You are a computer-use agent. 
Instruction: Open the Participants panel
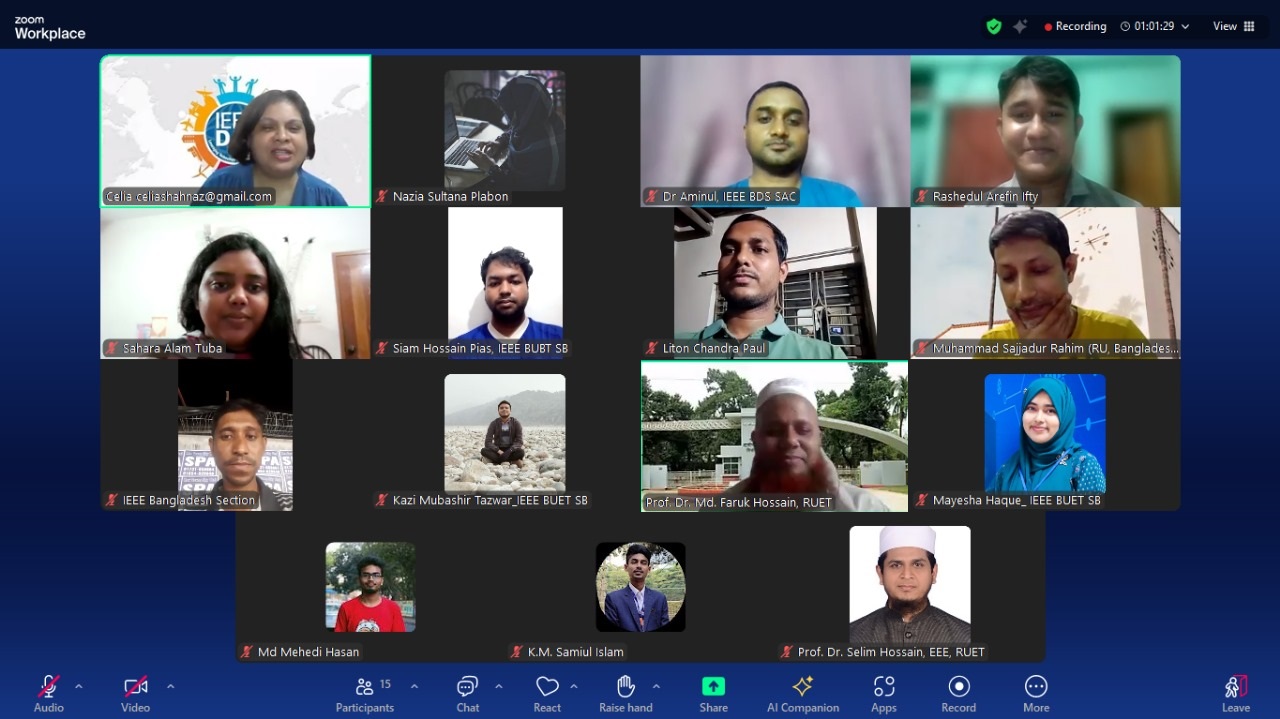coord(365,694)
